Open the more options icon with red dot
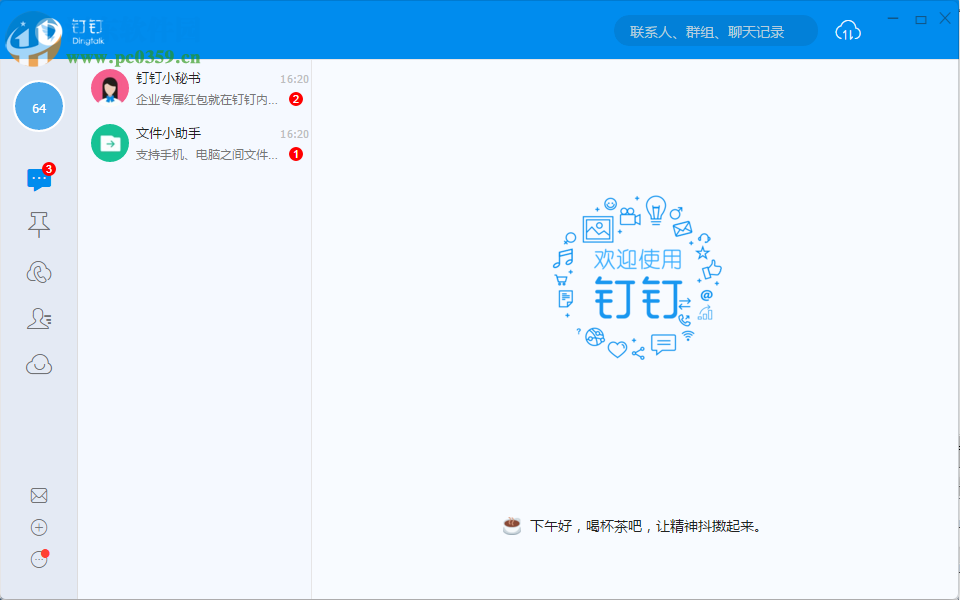 pyautogui.click(x=39, y=558)
